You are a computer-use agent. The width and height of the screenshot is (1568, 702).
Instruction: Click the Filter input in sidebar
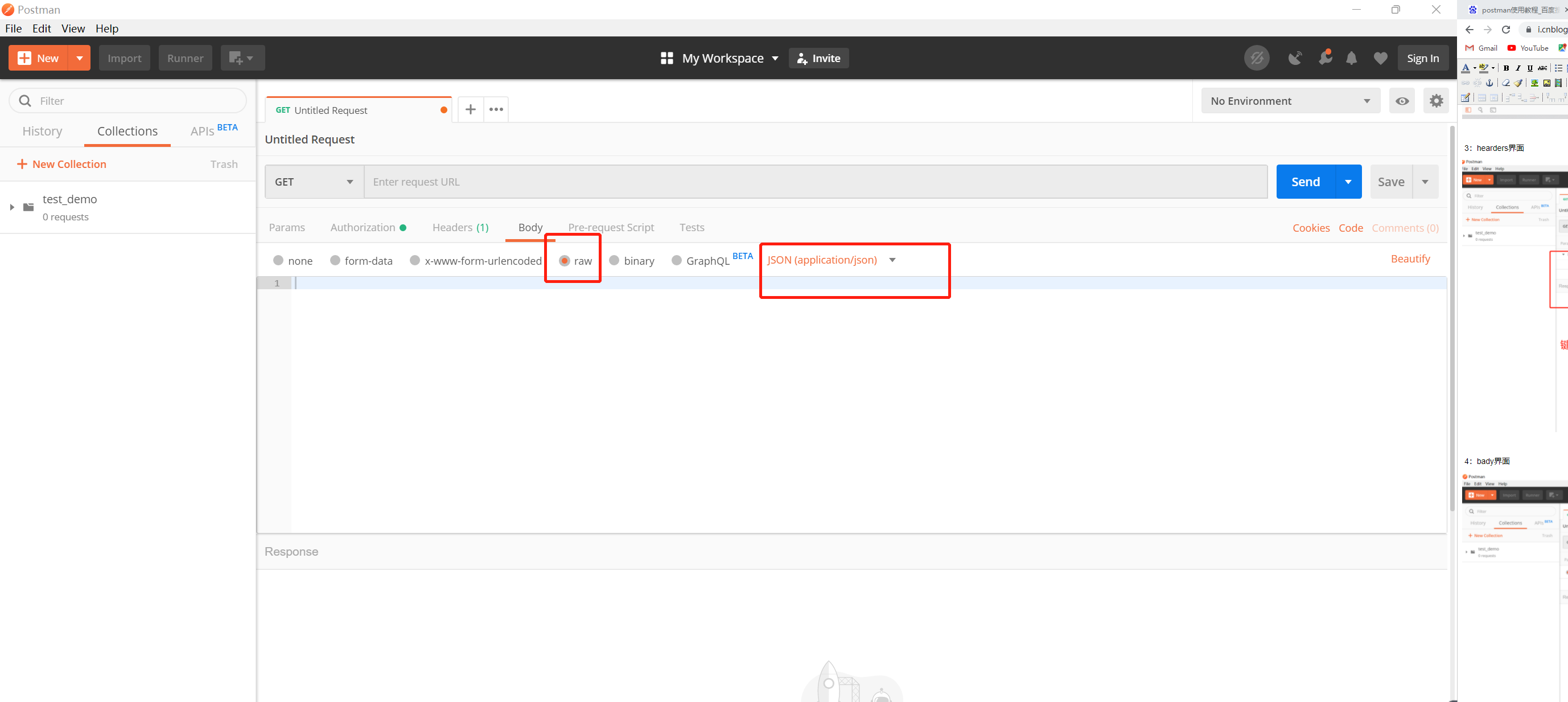[x=128, y=100]
